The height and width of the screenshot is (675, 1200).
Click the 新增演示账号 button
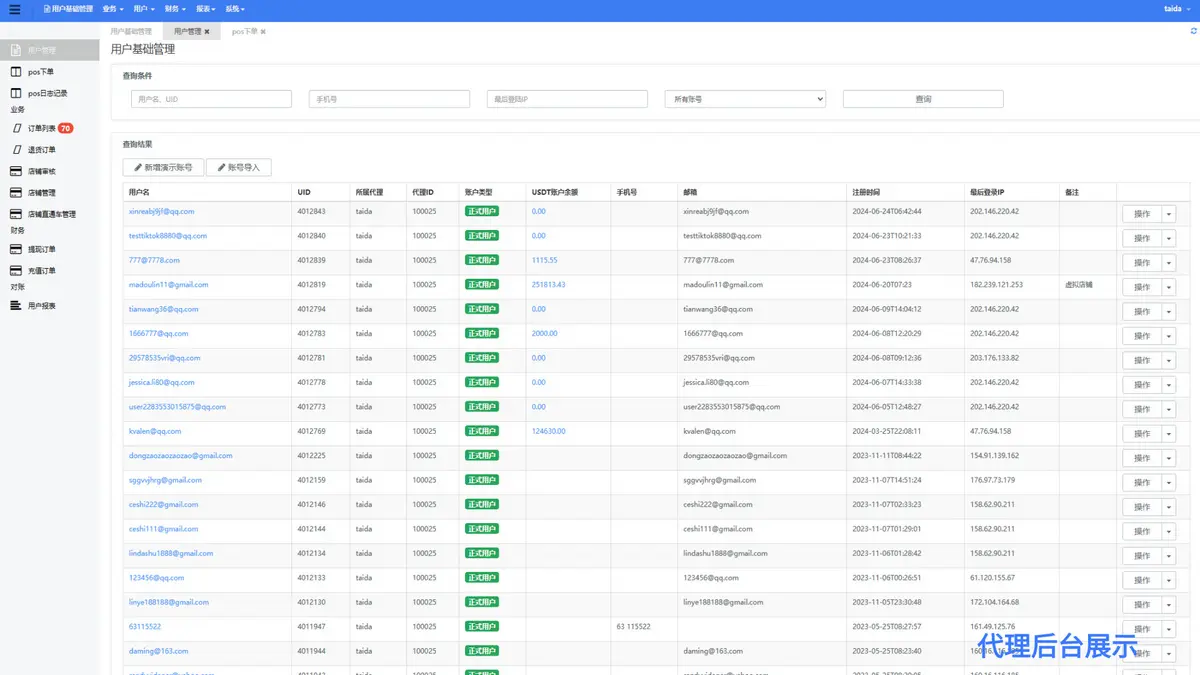coord(163,167)
